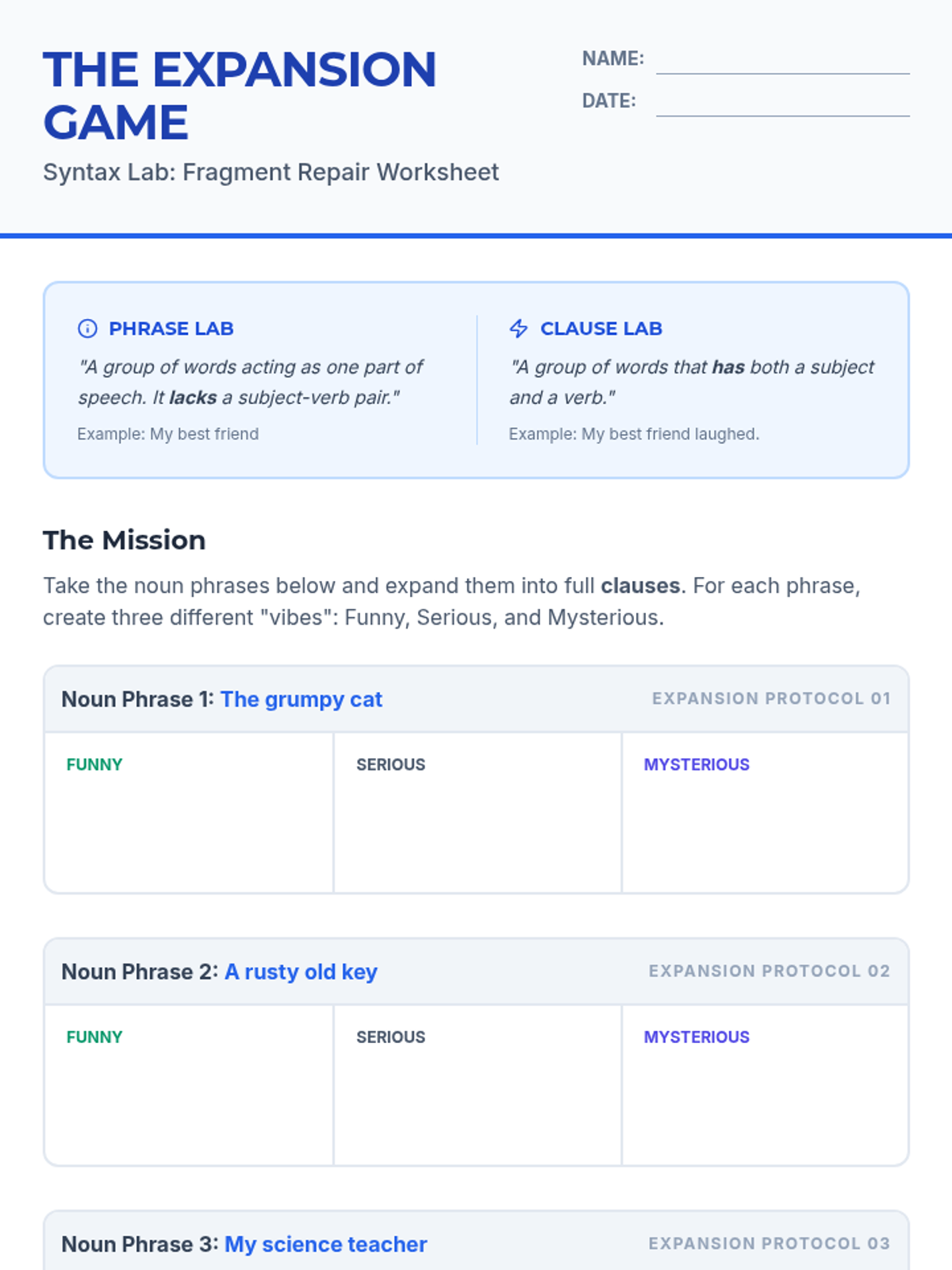
Task: Click the CLAUSE LAB heading
Action: point(601,329)
